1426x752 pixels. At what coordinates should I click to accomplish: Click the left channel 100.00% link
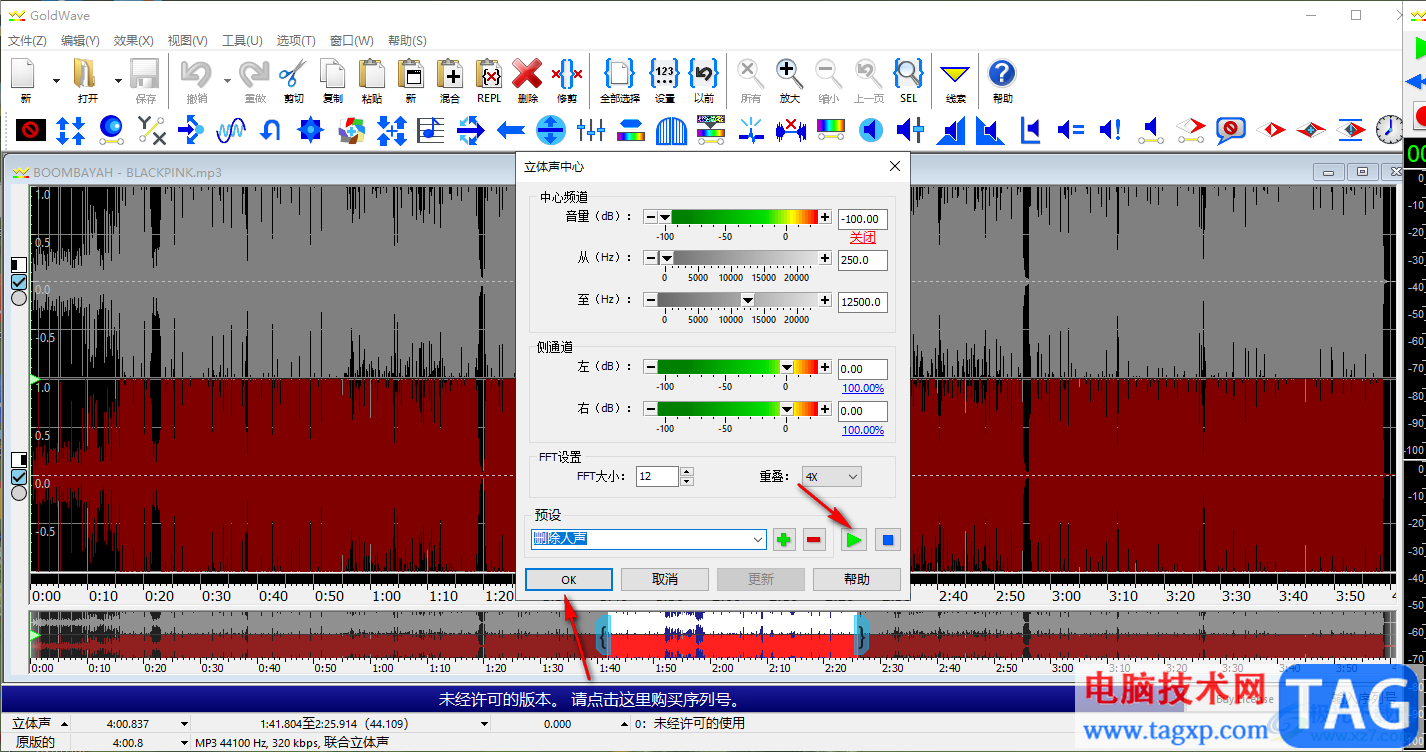point(863,388)
